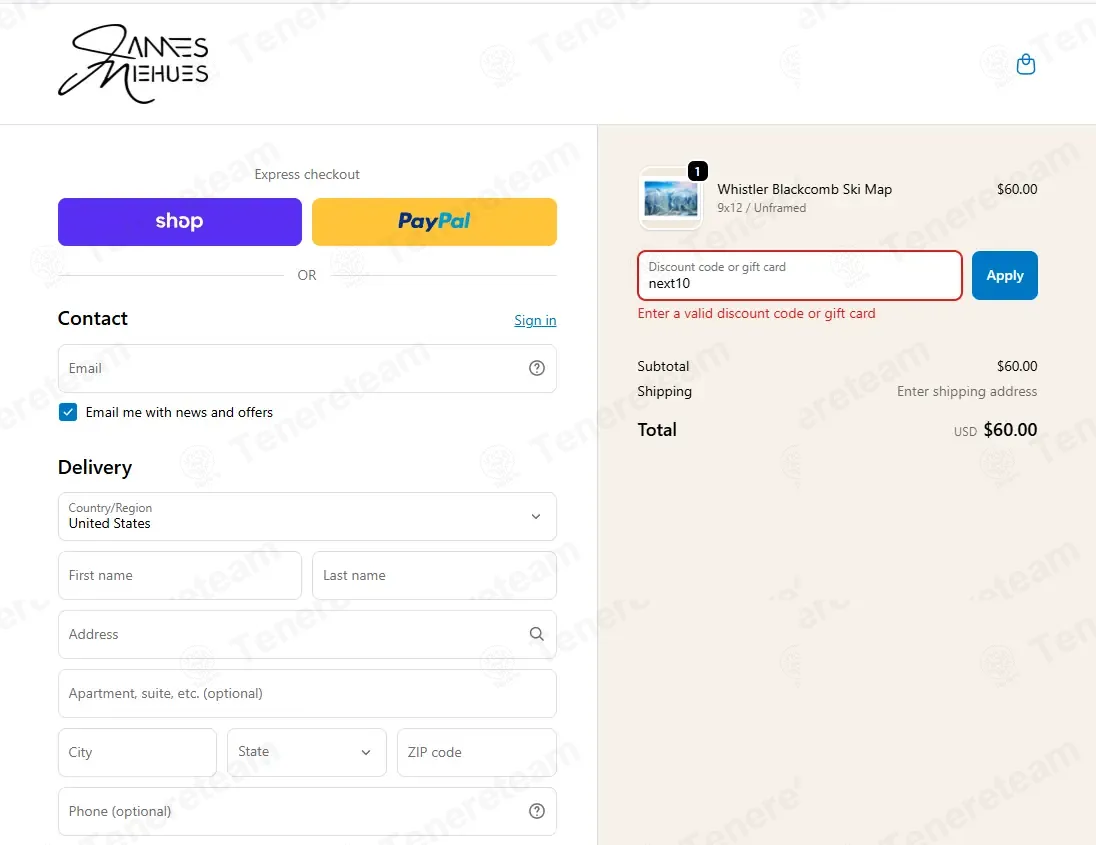Click the Contact heading
The height and width of the screenshot is (845, 1096).
click(92, 318)
